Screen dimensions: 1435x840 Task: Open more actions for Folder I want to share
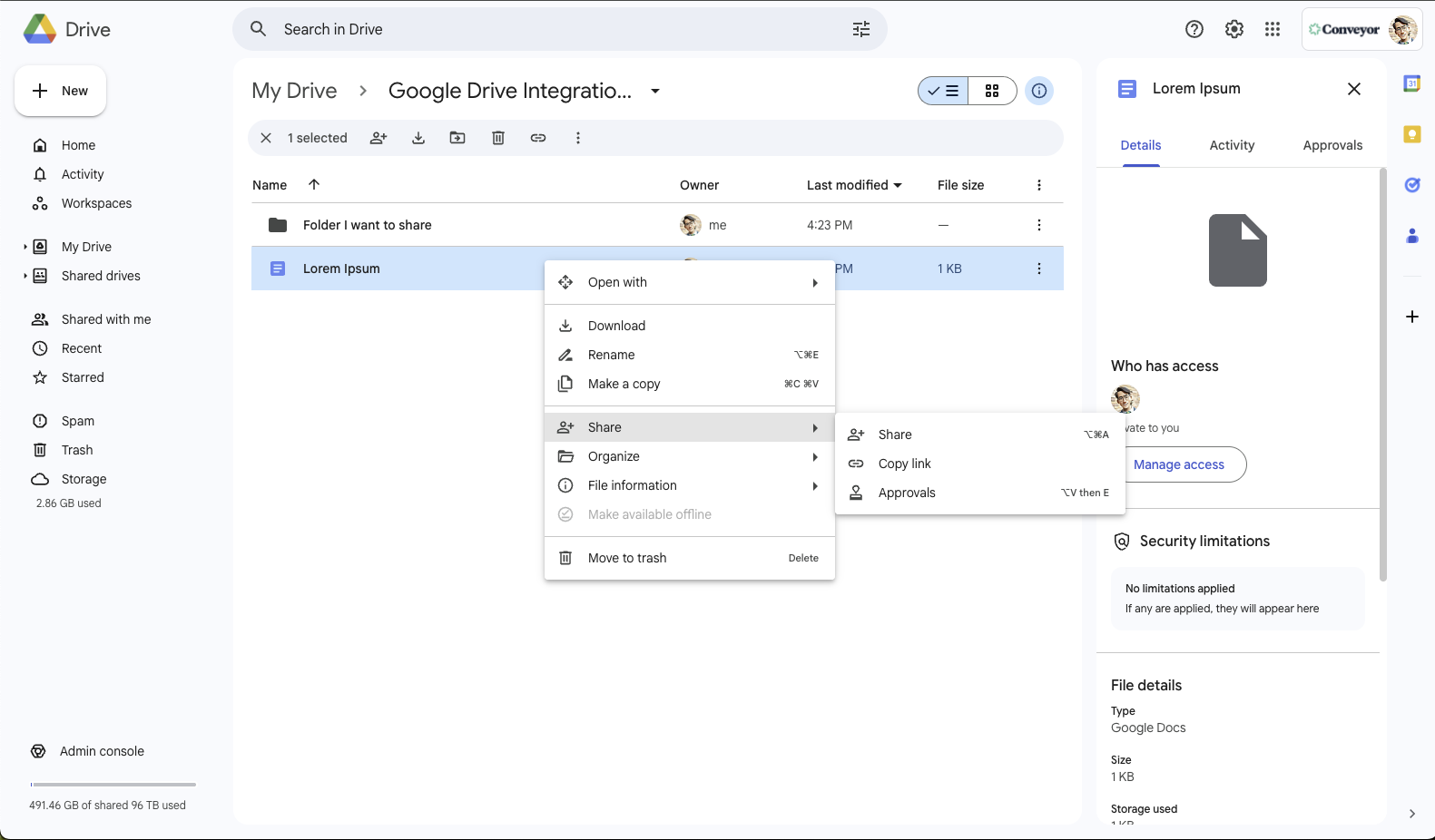[x=1039, y=225]
